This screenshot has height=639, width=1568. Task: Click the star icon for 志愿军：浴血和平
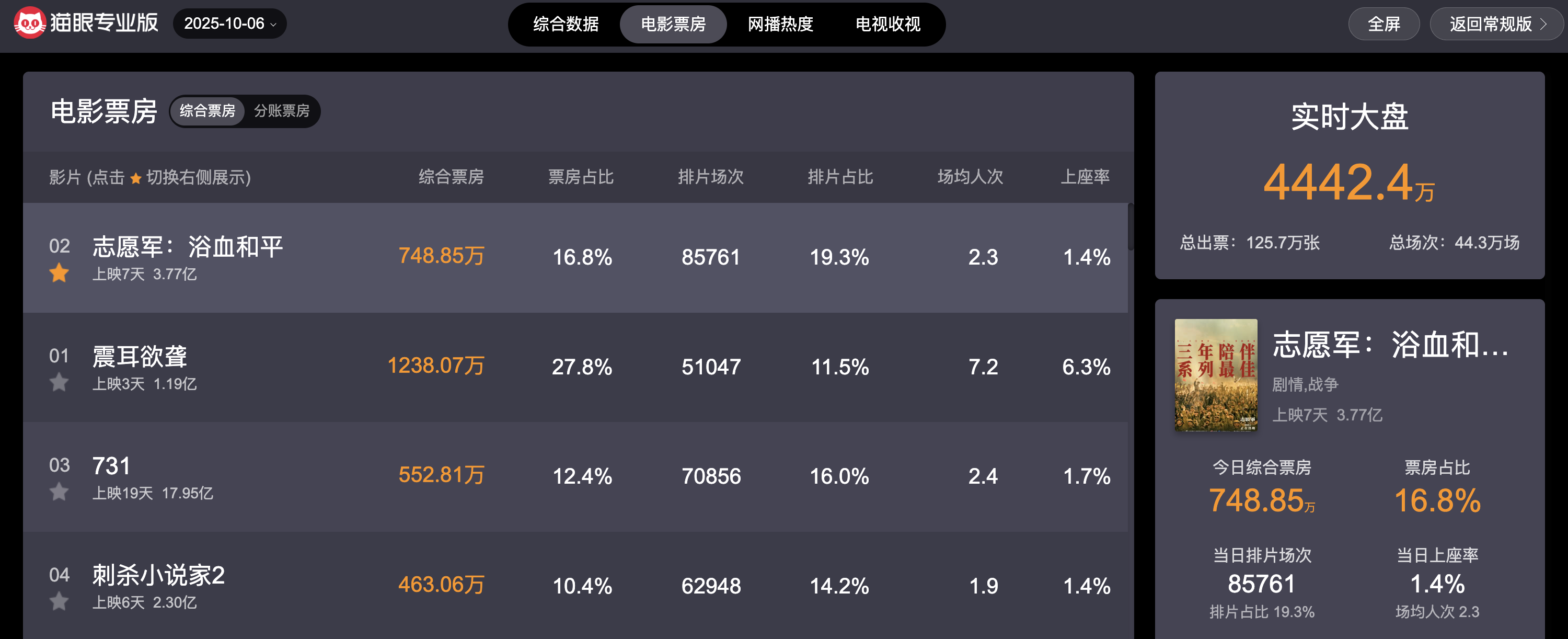(59, 273)
